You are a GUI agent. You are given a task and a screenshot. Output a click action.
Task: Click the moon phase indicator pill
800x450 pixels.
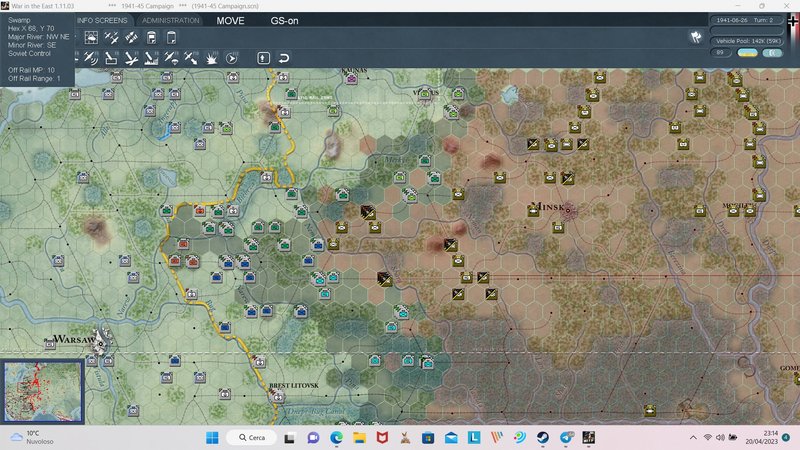772,53
